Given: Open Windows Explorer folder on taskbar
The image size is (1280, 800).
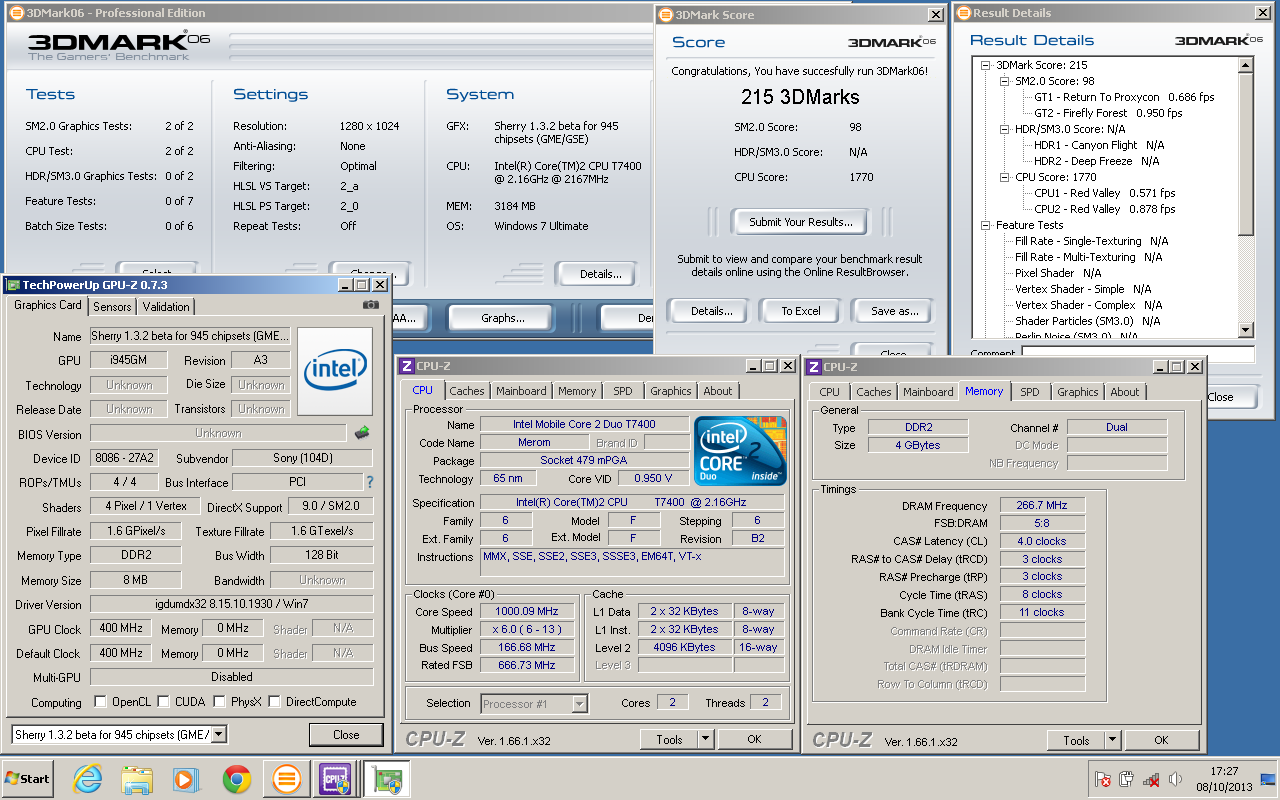Looking at the screenshot, I should (x=137, y=779).
